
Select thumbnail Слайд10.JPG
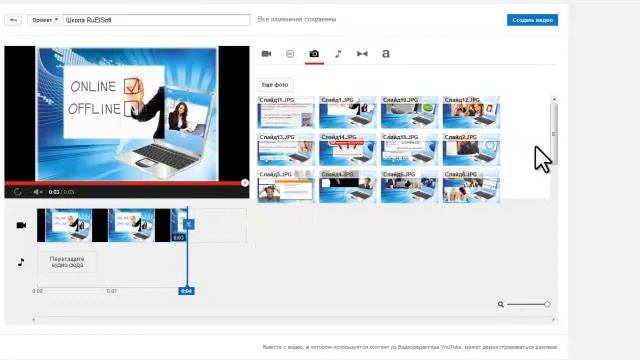(x=409, y=112)
